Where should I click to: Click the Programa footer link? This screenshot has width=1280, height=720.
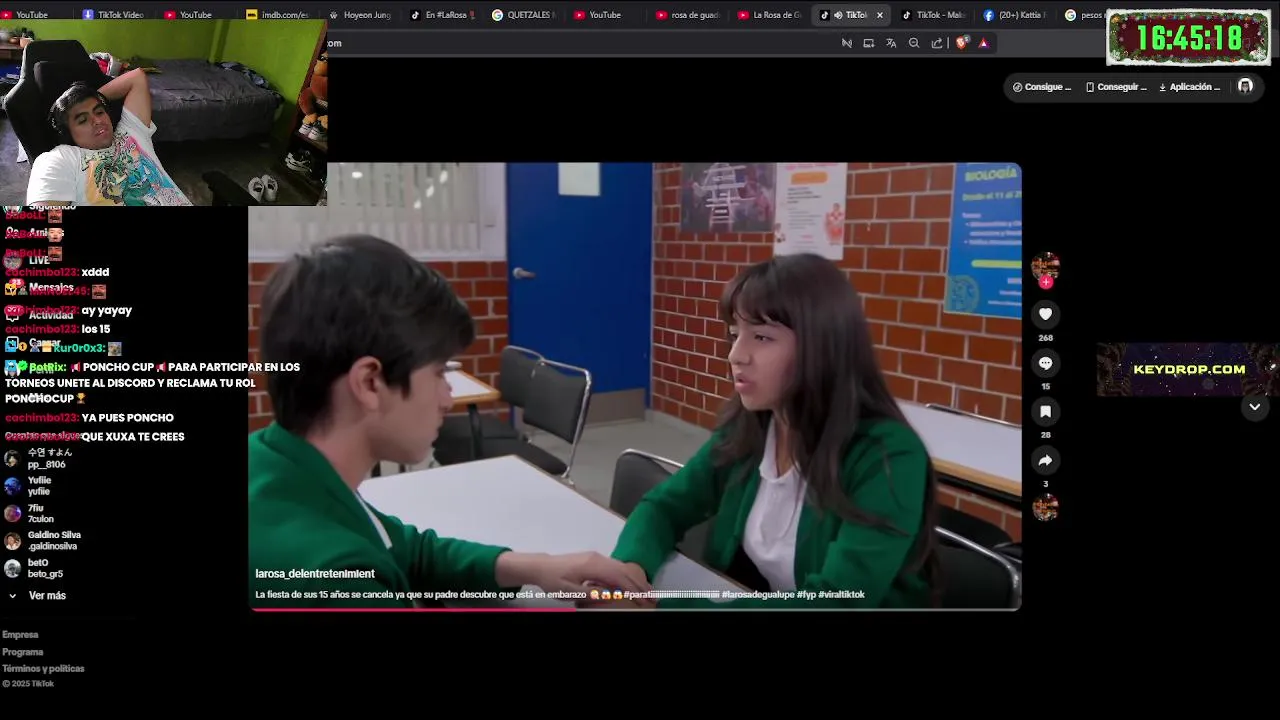coord(22,652)
